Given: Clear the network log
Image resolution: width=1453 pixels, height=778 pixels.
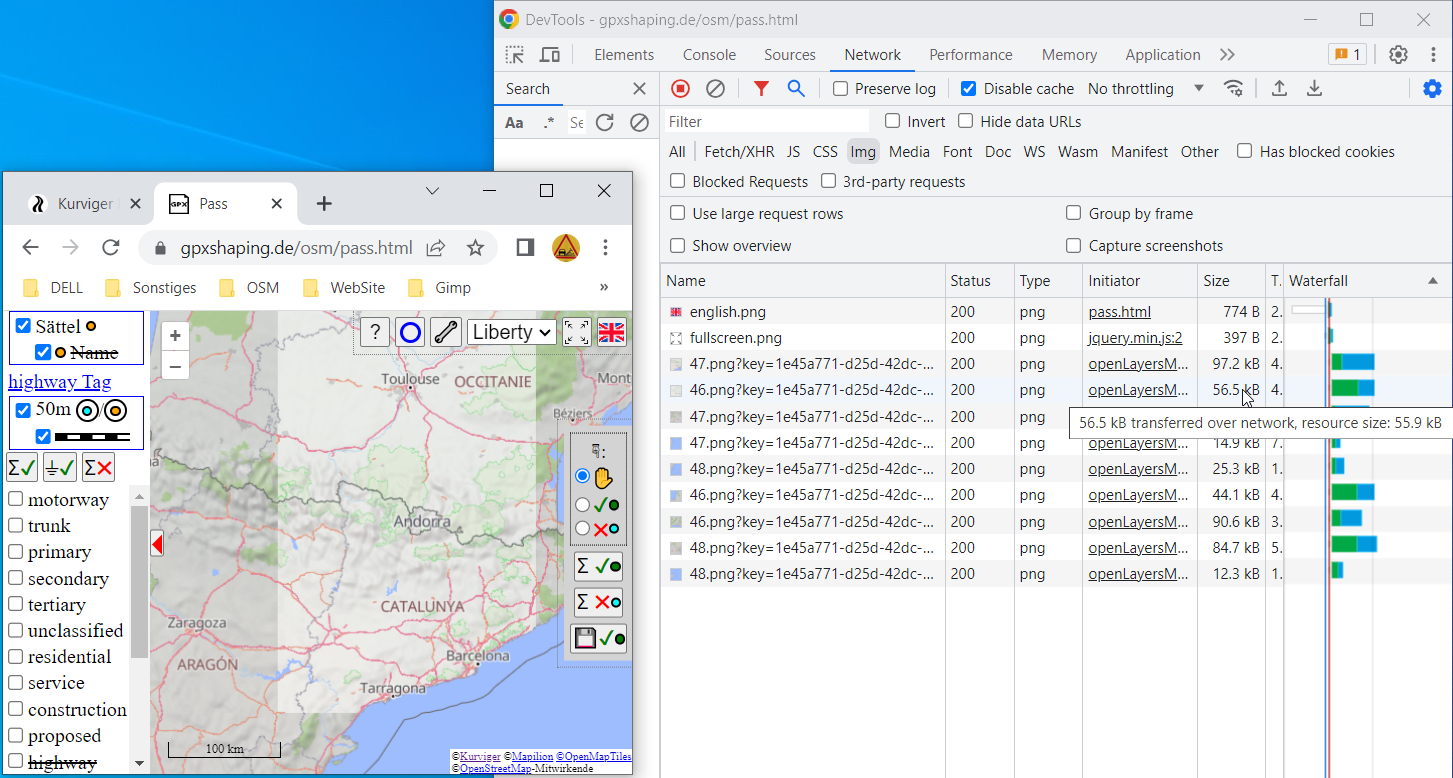Looking at the screenshot, I should click(x=715, y=89).
